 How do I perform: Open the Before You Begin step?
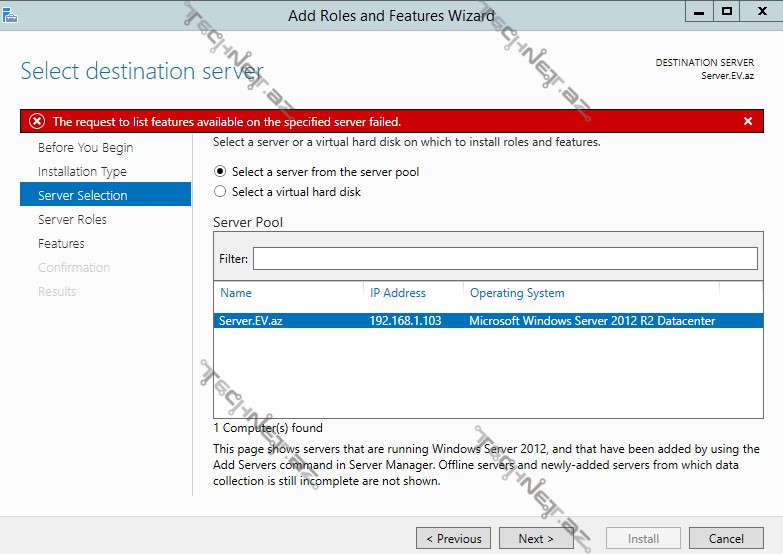tap(85, 148)
